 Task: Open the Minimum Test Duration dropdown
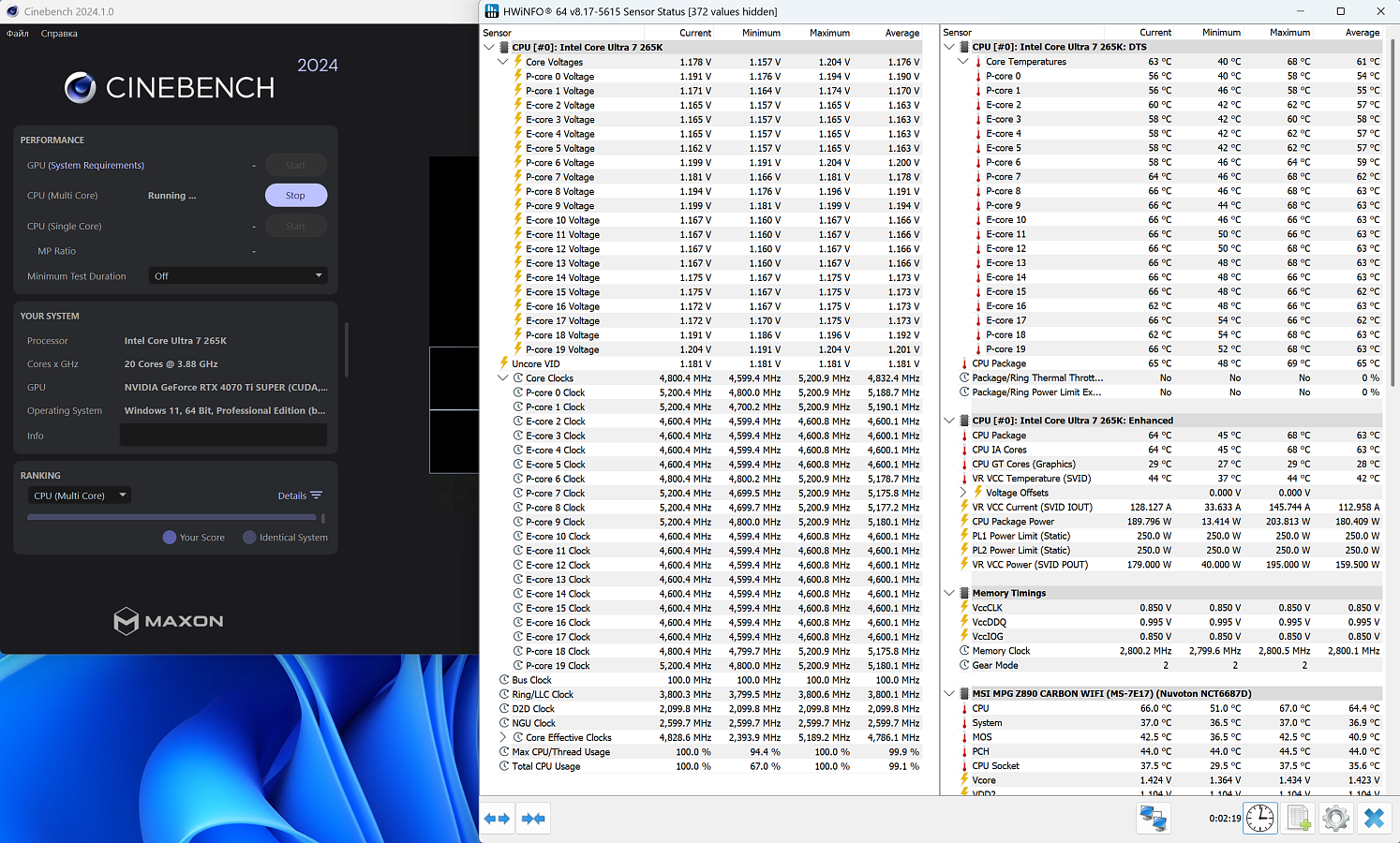click(238, 276)
